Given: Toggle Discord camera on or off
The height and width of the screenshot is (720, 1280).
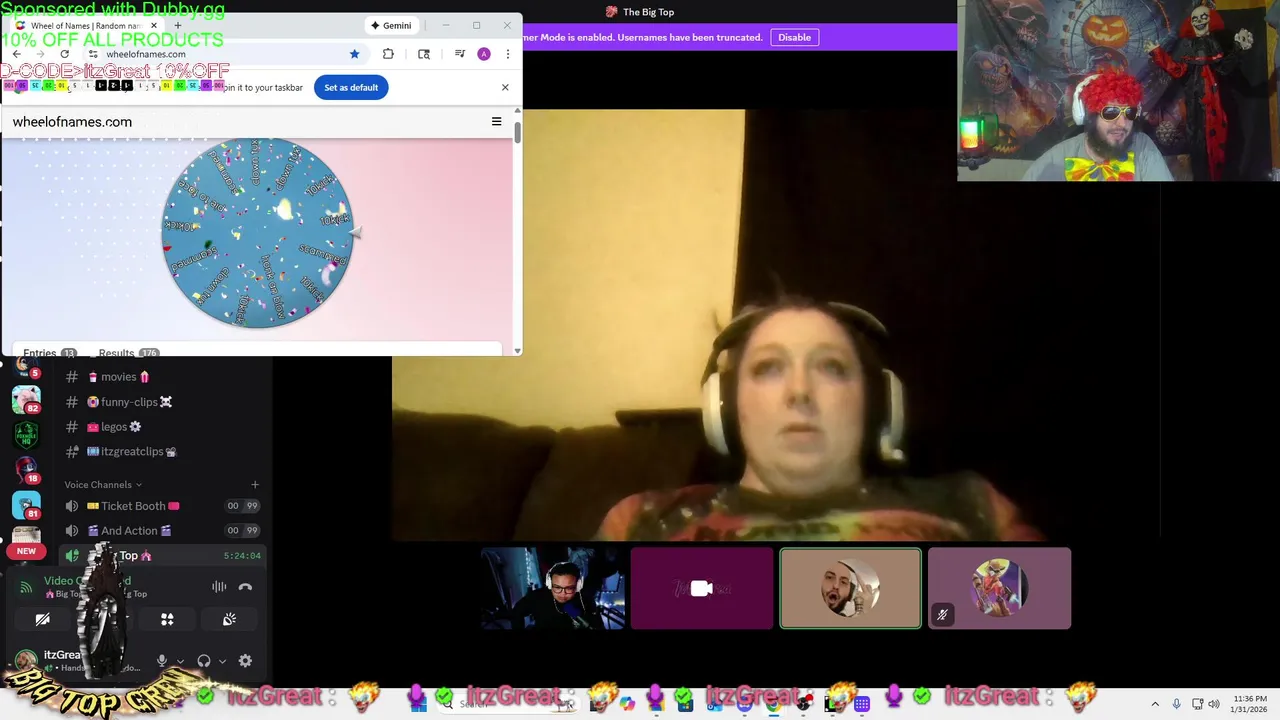Looking at the screenshot, I should coord(43,620).
